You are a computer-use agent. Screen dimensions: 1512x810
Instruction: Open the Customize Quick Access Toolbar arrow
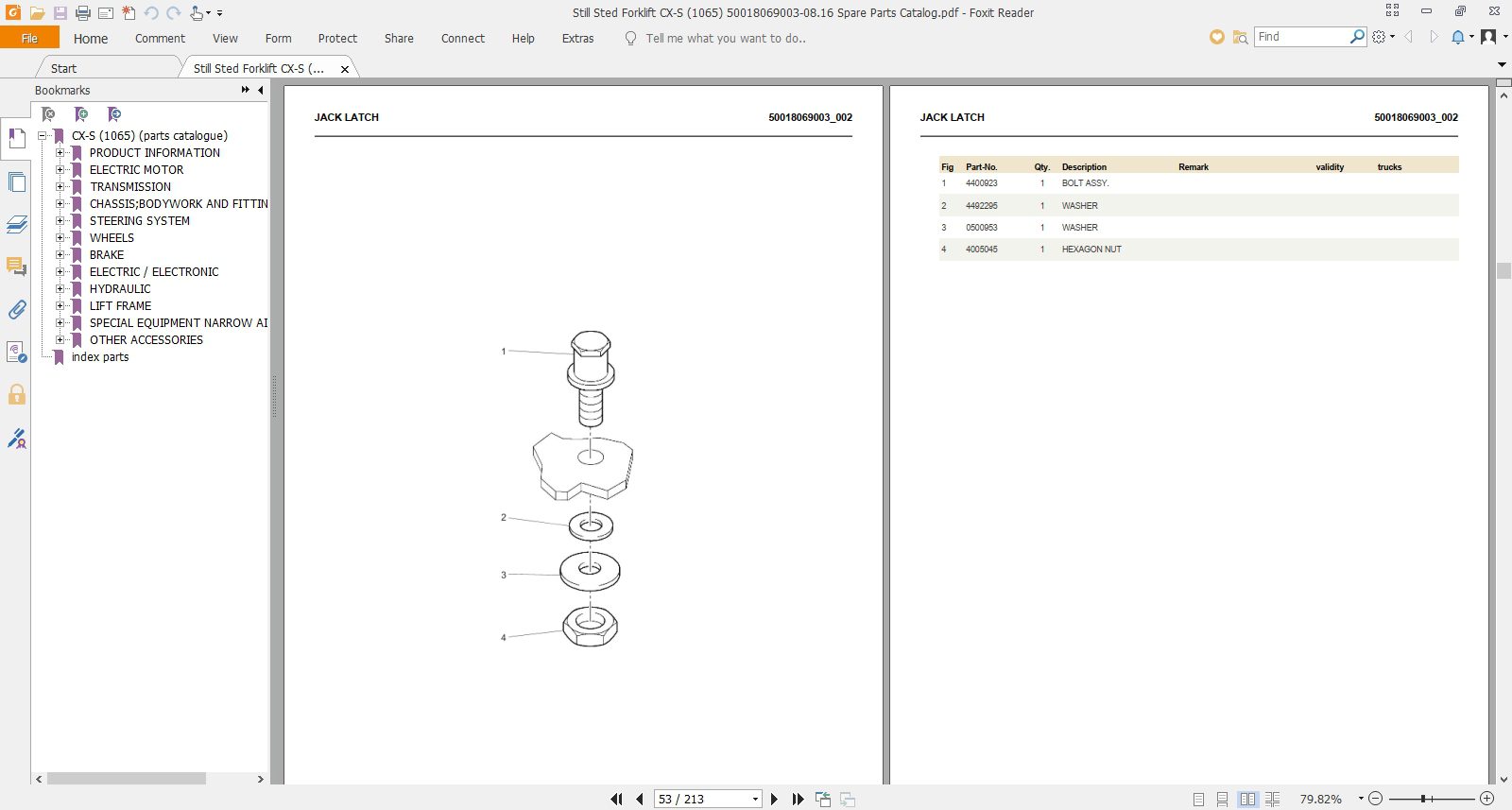pyautogui.click(x=219, y=13)
